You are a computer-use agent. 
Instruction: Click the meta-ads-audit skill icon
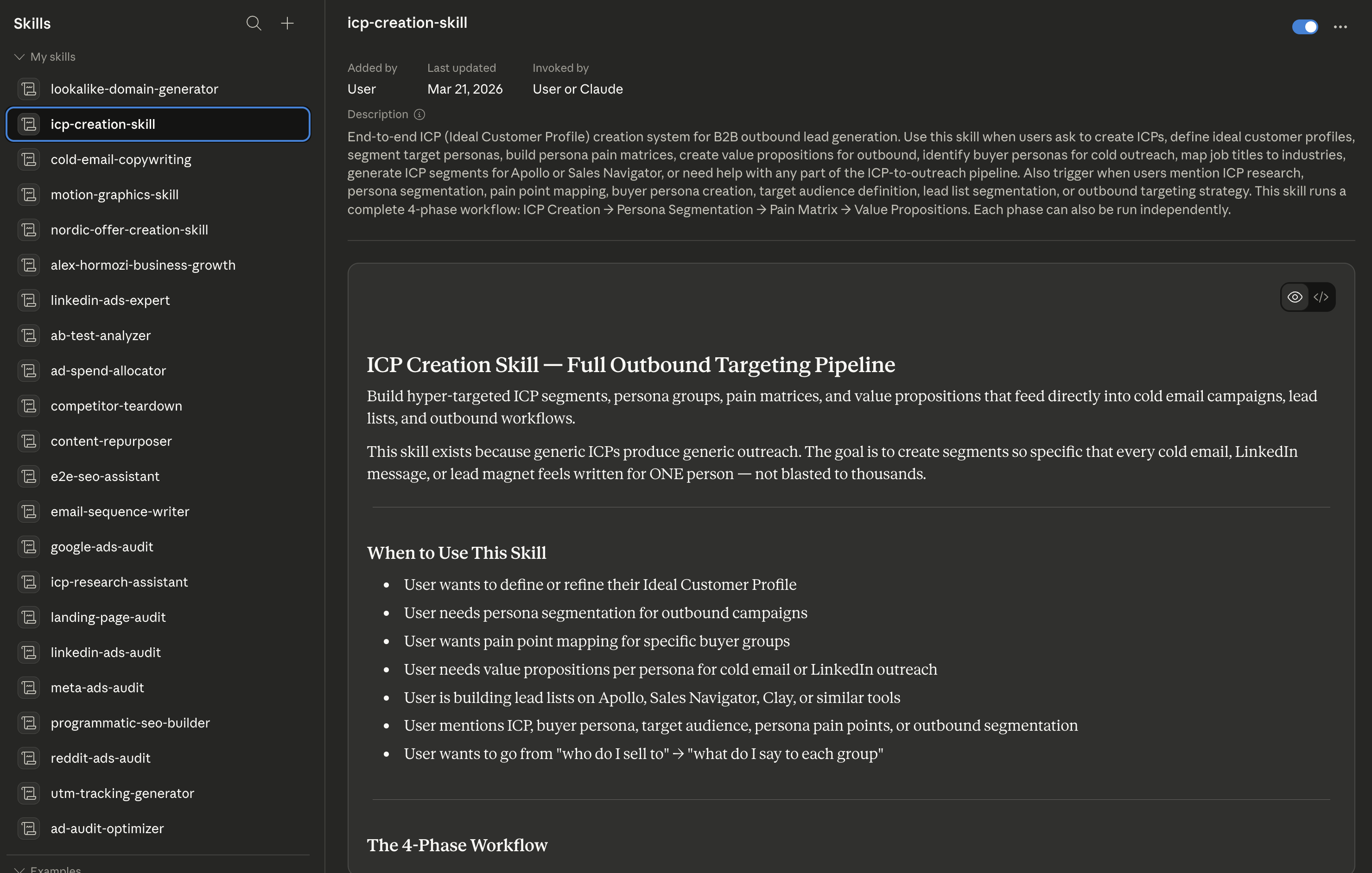(28, 688)
